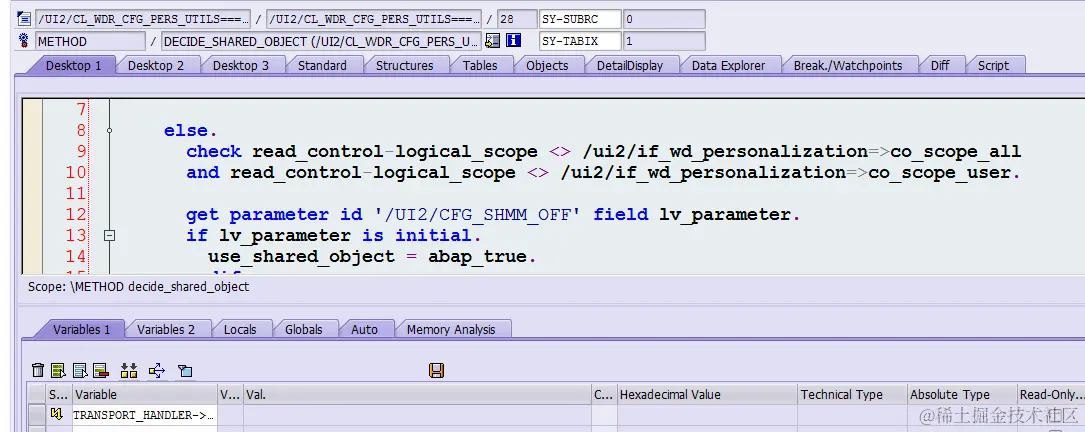Click the SY-TABIX value field showing 1

click(x=664, y=42)
